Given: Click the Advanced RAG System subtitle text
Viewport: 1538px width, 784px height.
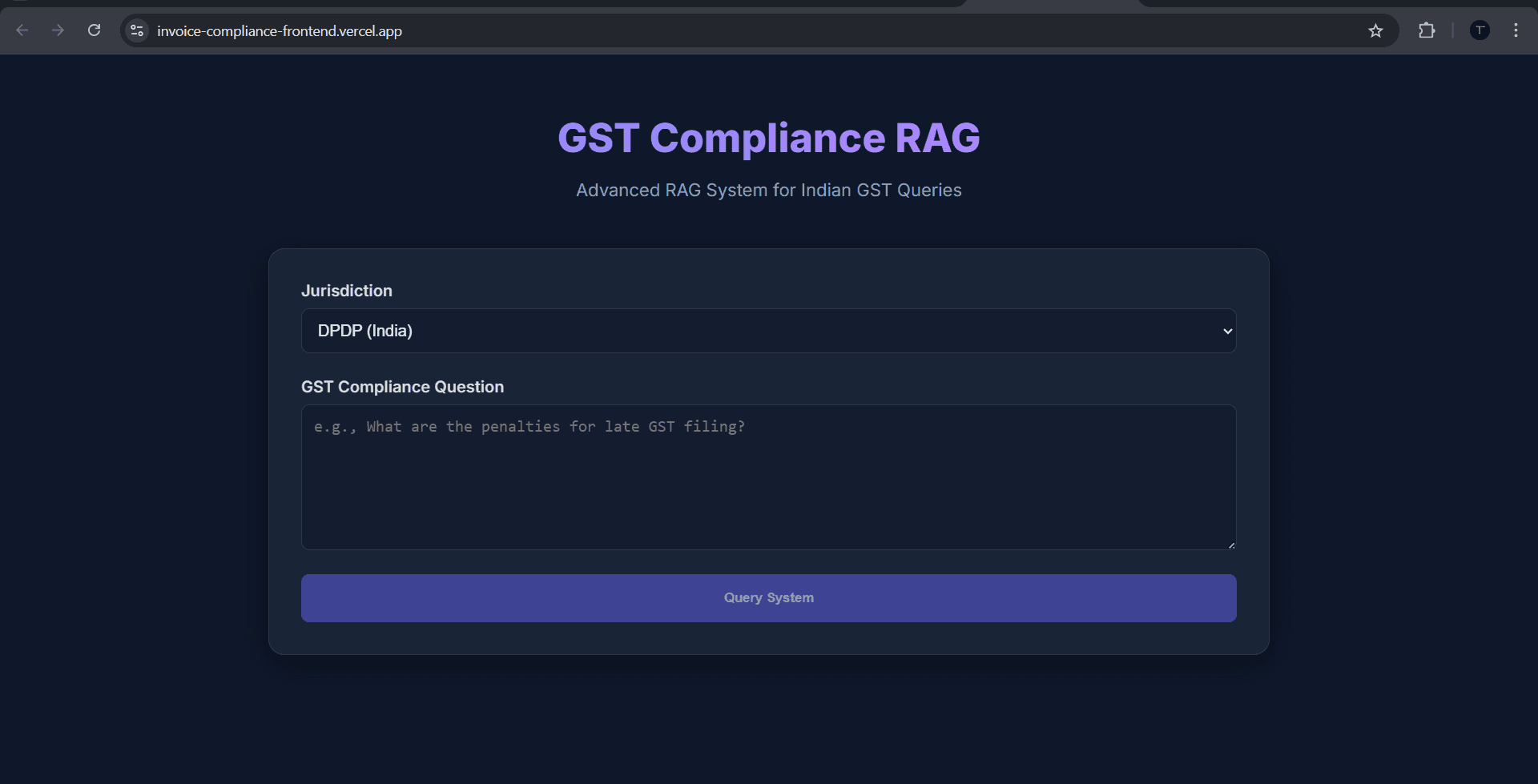Looking at the screenshot, I should click(769, 190).
